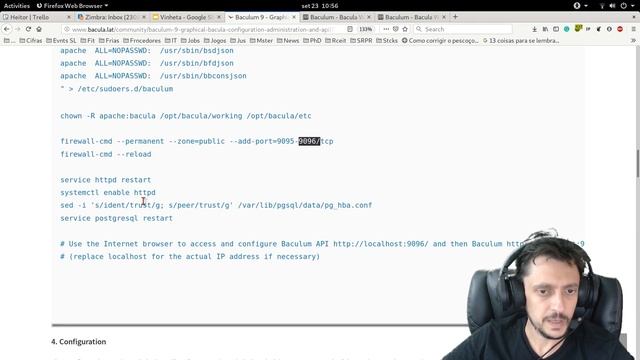Click the red circular blocker extension icon
Viewport: 640px width, 360px height.
[620, 29]
